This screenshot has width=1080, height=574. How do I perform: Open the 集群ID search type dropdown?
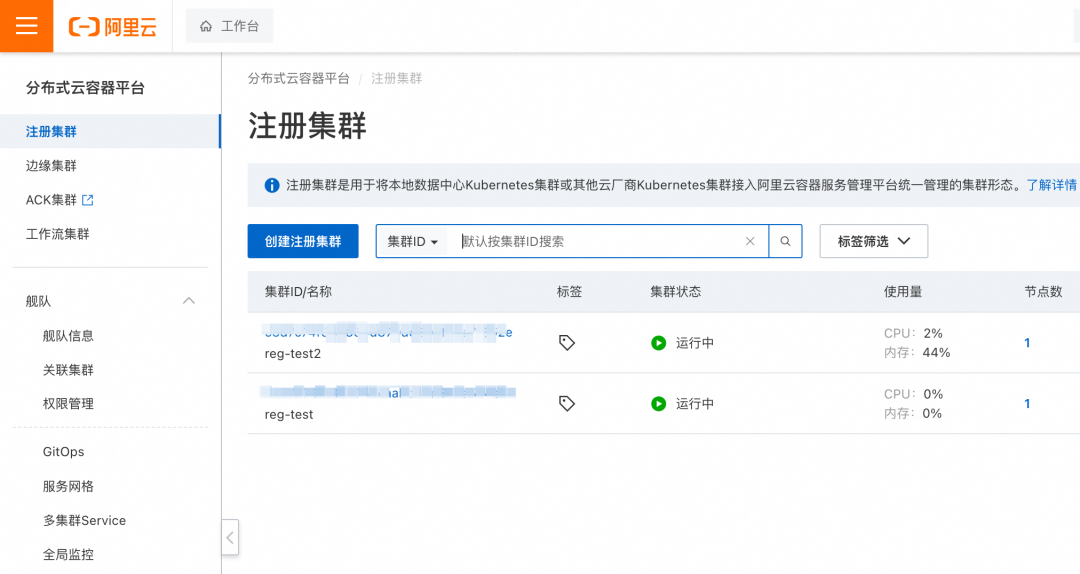tap(412, 241)
